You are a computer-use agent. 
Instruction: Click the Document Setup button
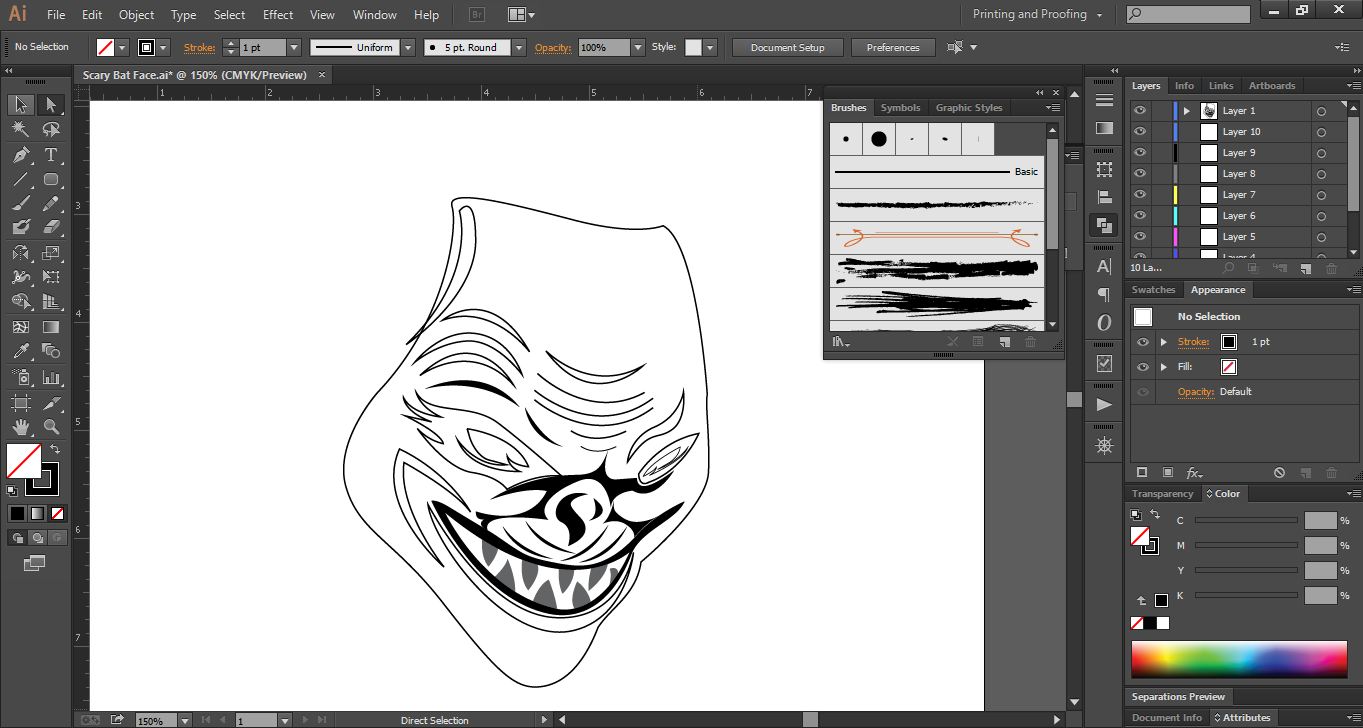click(x=787, y=48)
